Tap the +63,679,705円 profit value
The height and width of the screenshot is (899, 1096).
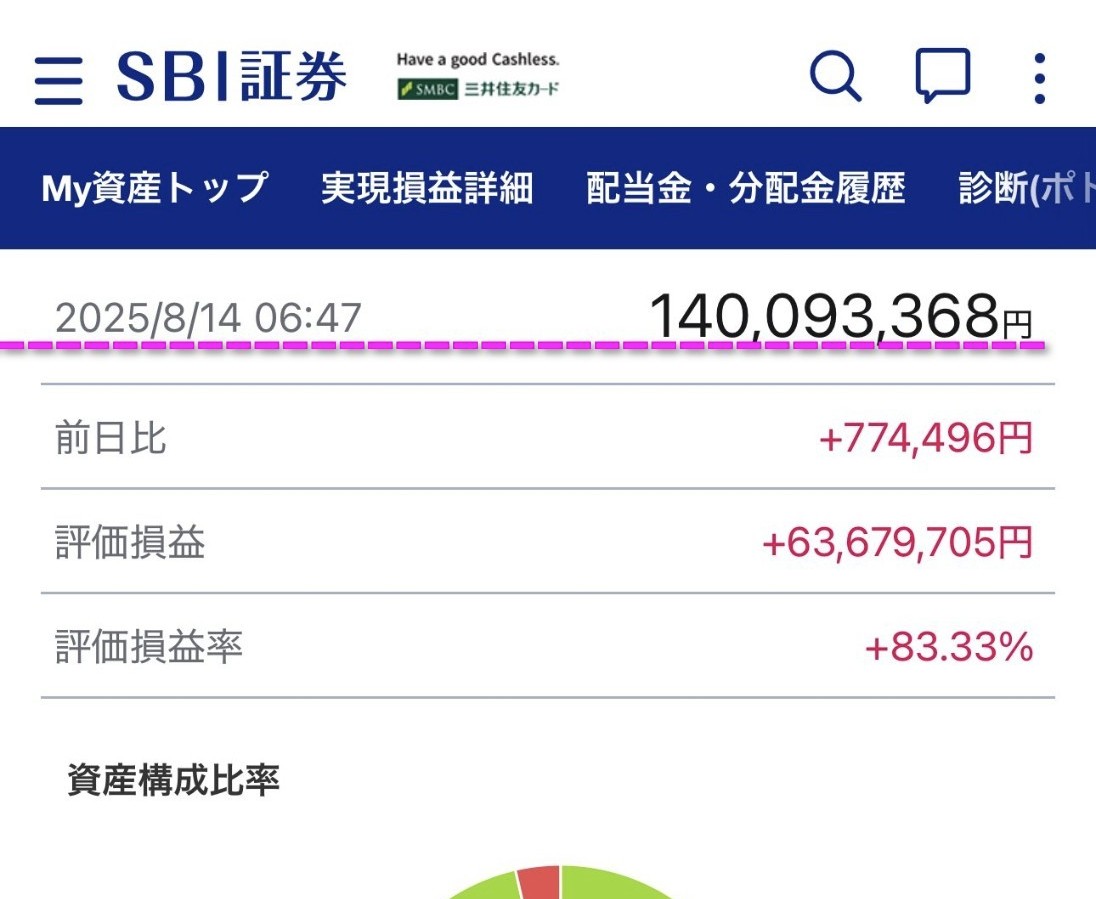click(x=897, y=542)
